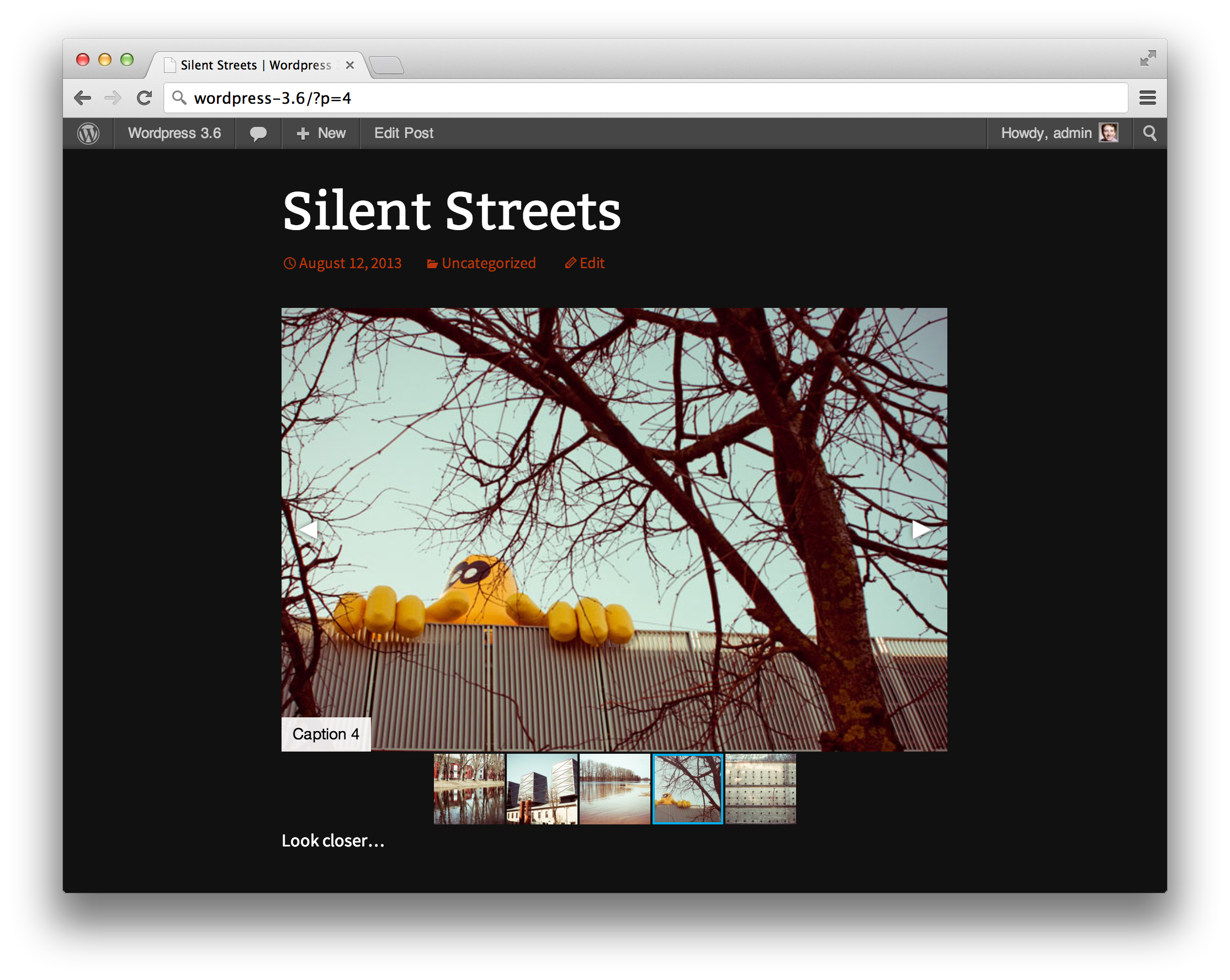
Task: Go to the previous slide with the left arrow
Action: pyautogui.click(x=309, y=529)
